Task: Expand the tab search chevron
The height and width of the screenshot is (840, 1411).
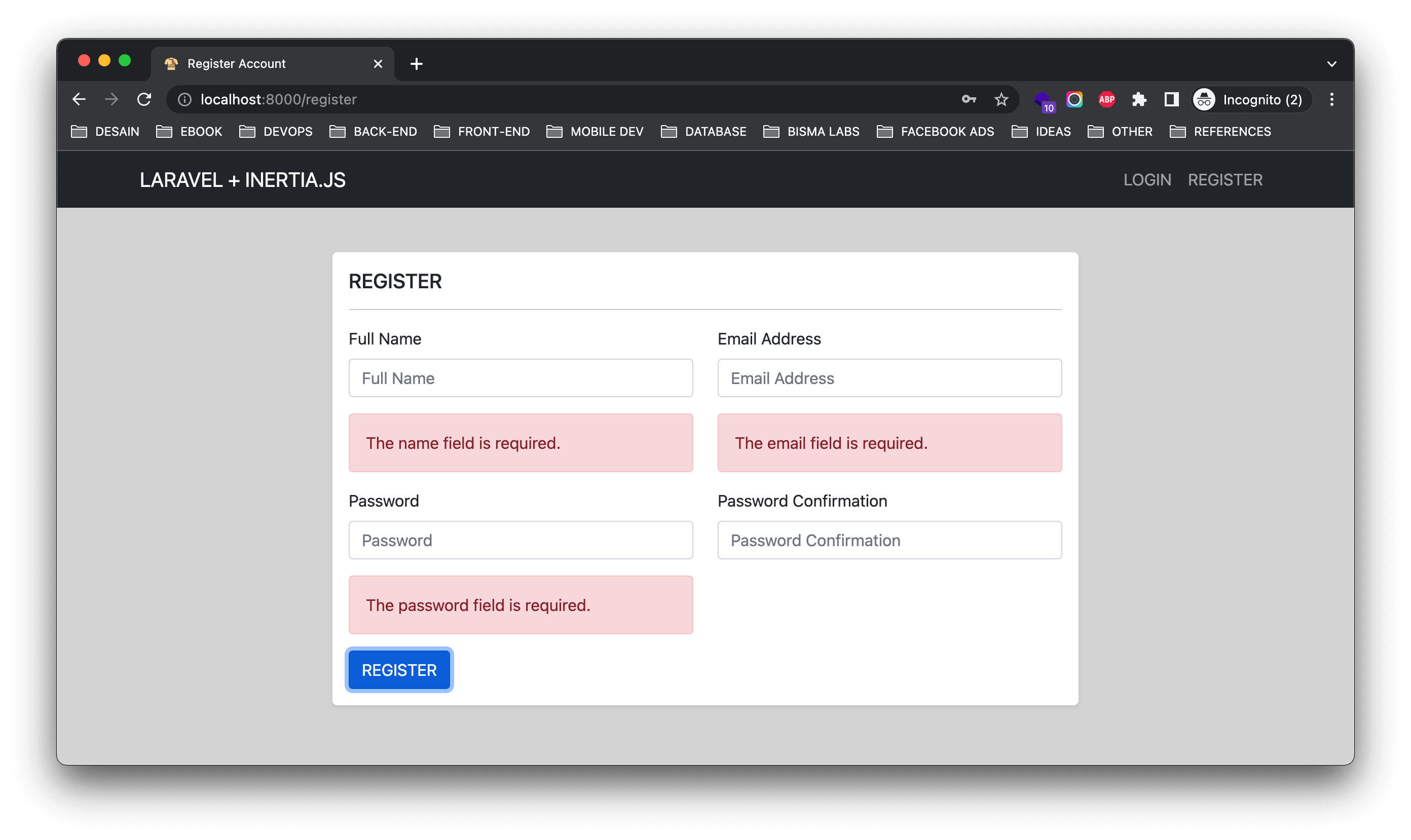Action: click(1332, 64)
